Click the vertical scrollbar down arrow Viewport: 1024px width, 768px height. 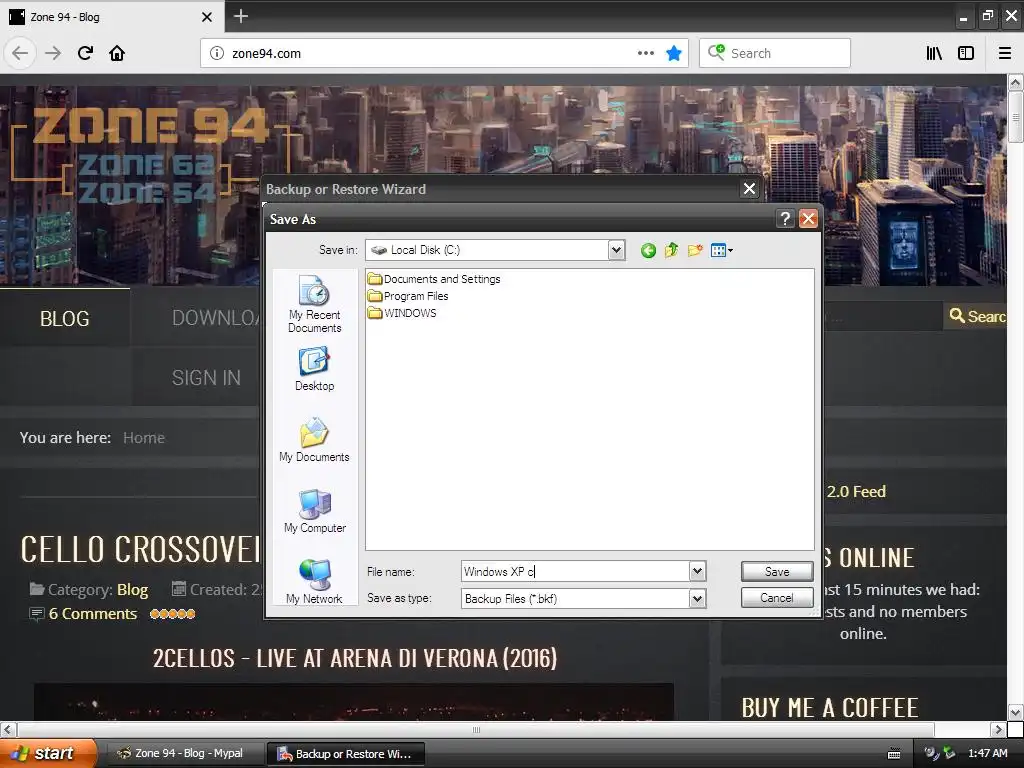point(1015,712)
